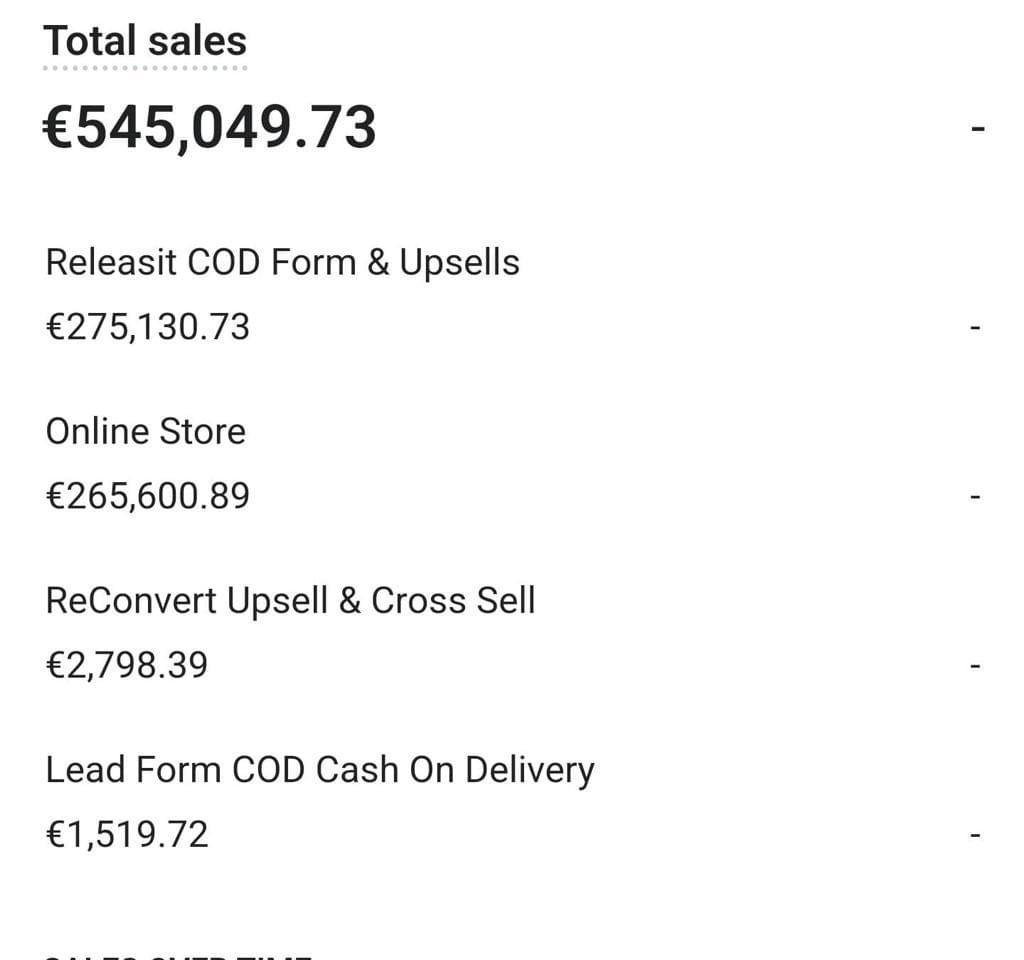Viewport: 1024px width, 960px height.
Task: Click the dotted underline beneath Total sales
Action: 145,67
